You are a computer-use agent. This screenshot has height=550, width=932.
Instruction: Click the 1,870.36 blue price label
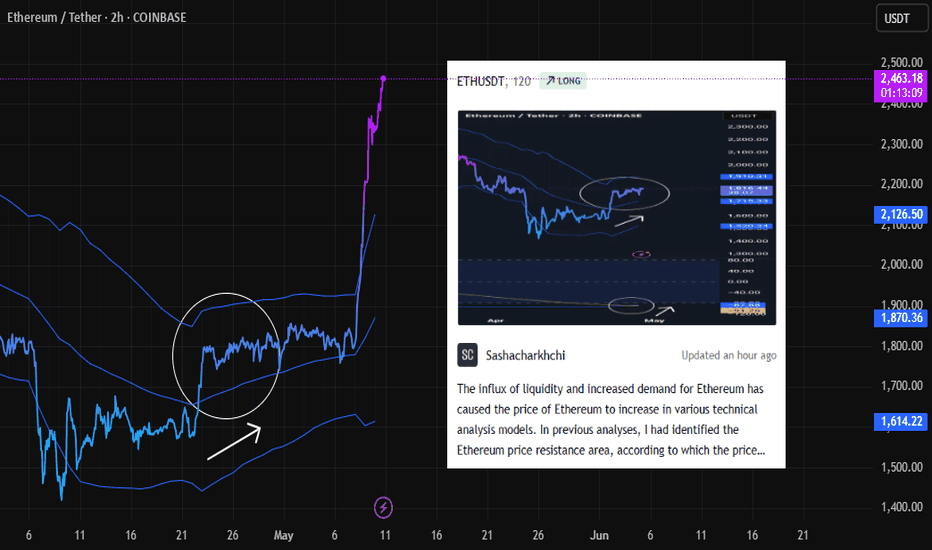coord(901,318)
